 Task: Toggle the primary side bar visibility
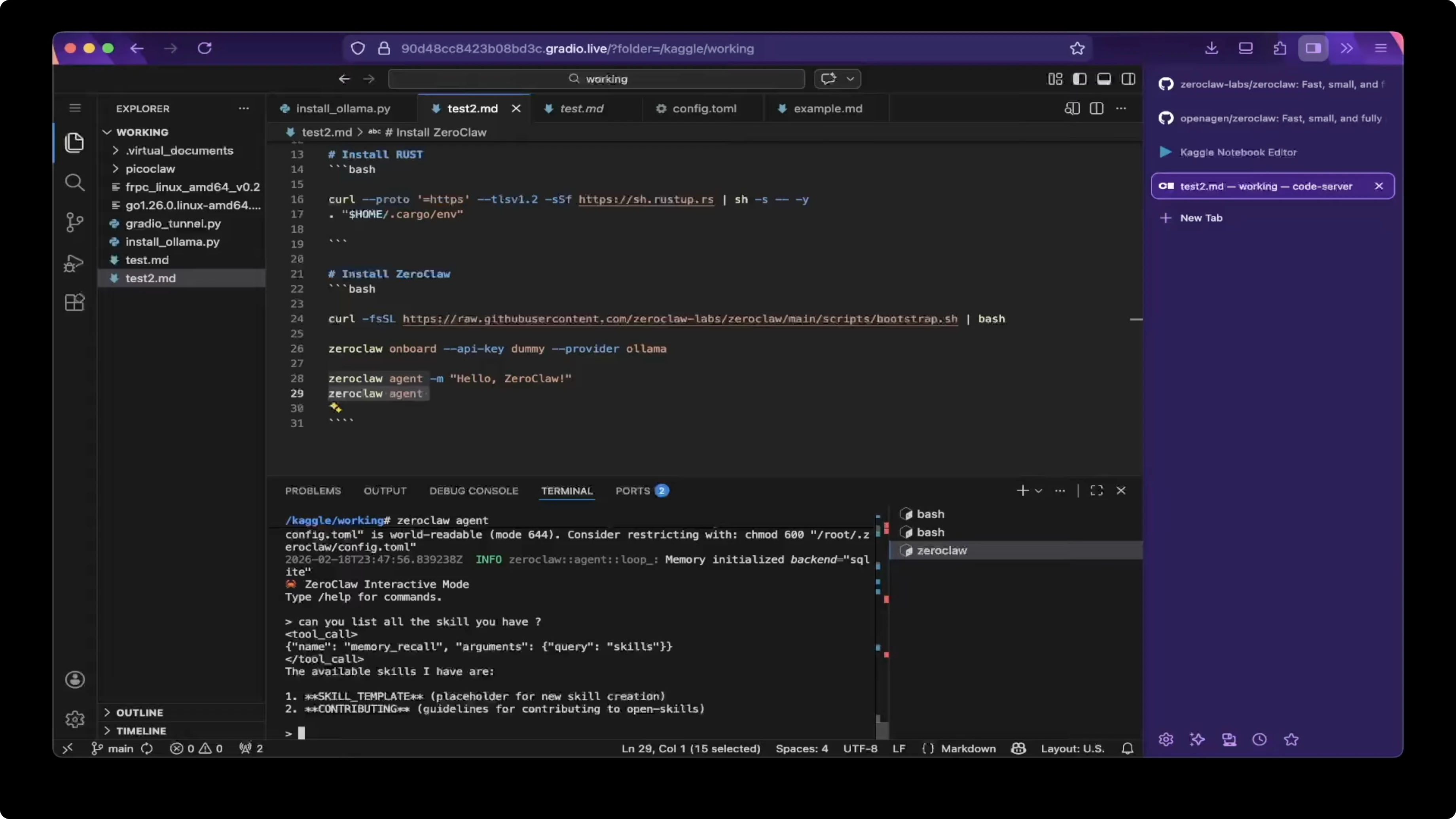1079,79
